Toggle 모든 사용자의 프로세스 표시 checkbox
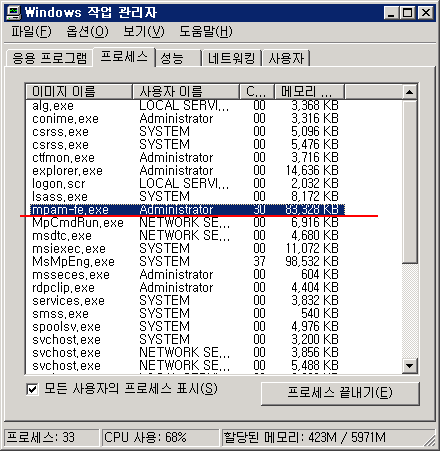The width and height of the screenshot is (440, 451). (32, 389)
